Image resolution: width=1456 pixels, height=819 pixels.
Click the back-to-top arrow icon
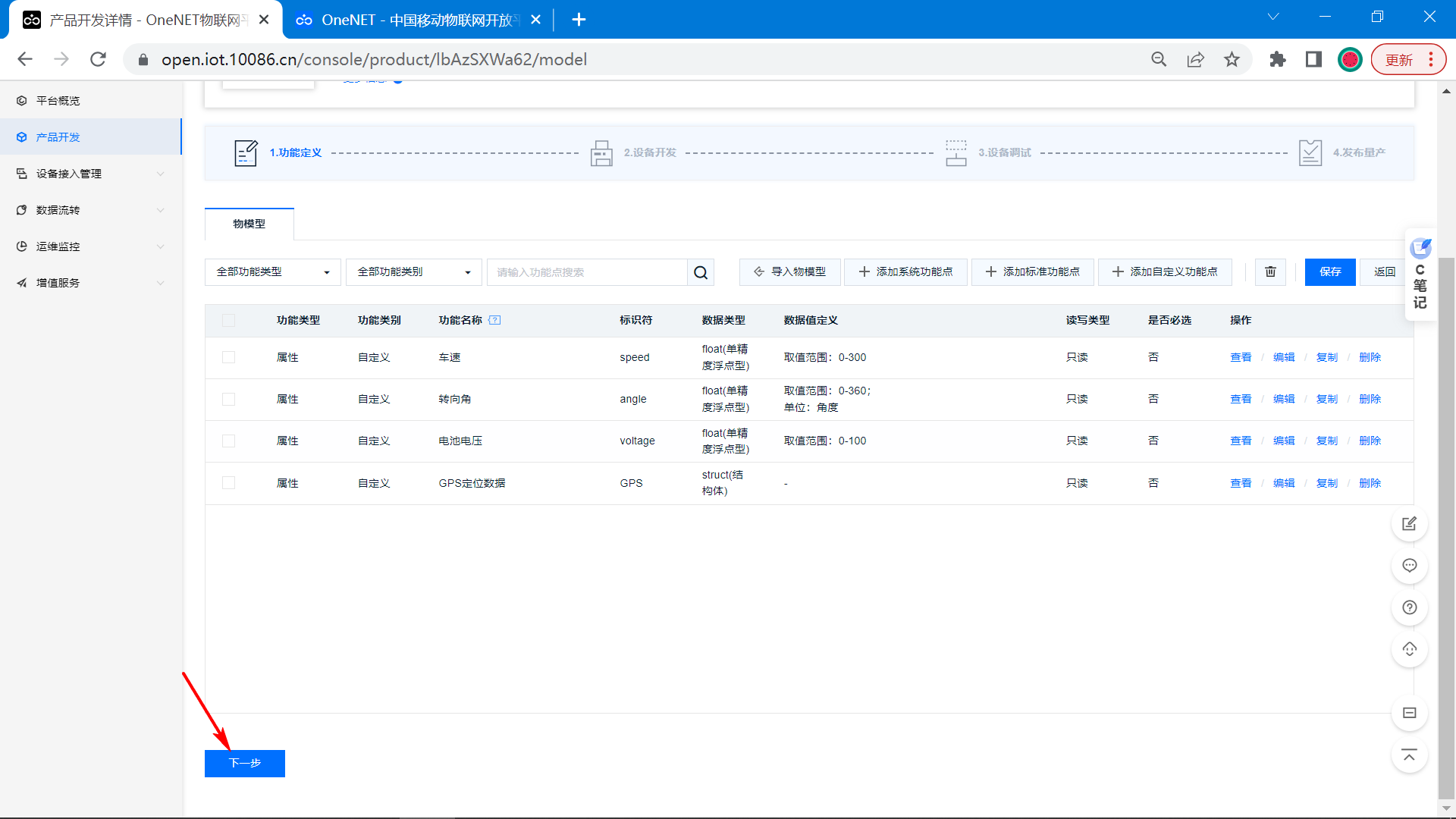point(1409,755)
